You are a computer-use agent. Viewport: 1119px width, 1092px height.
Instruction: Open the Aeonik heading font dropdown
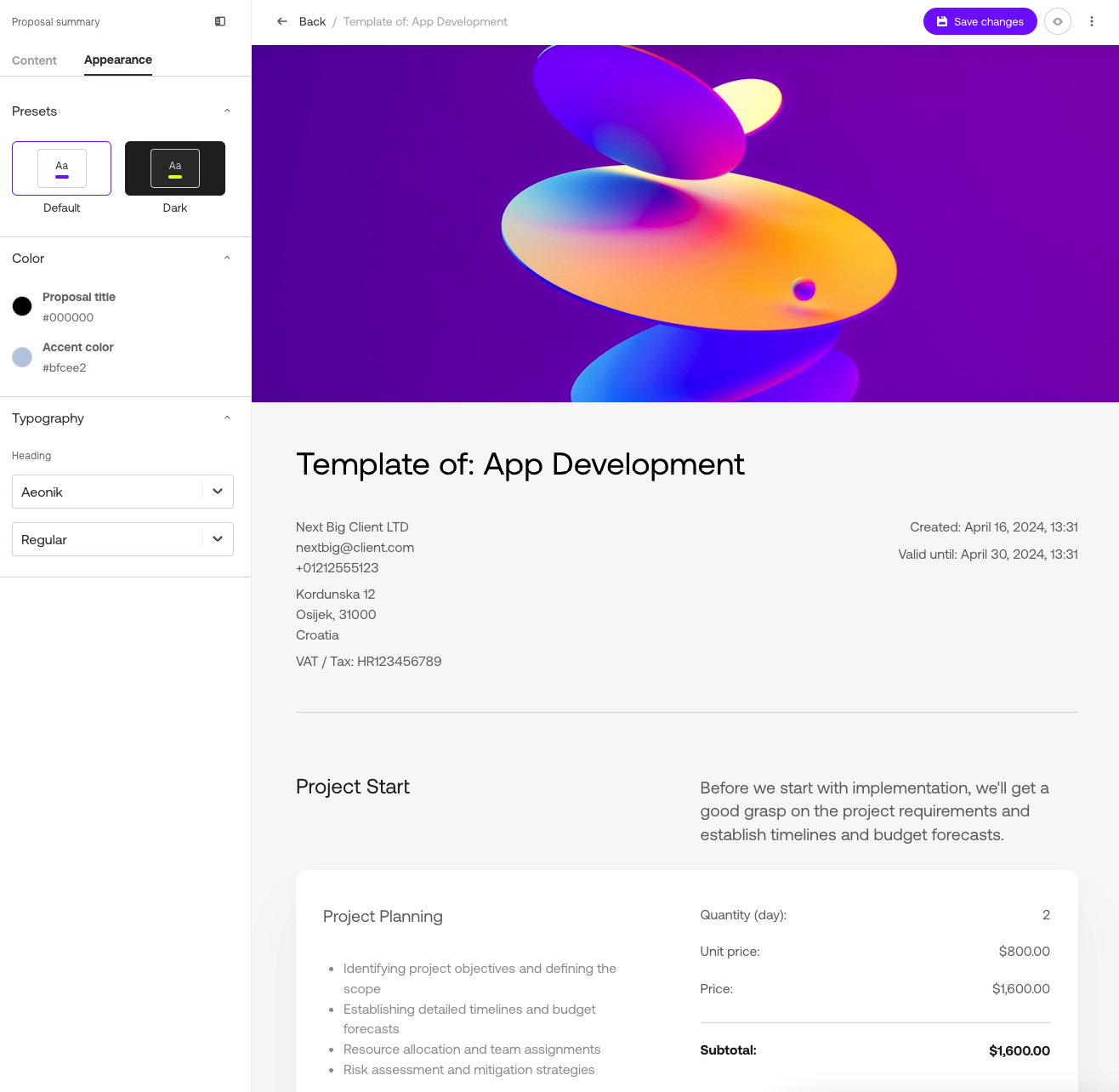(122, 492)
